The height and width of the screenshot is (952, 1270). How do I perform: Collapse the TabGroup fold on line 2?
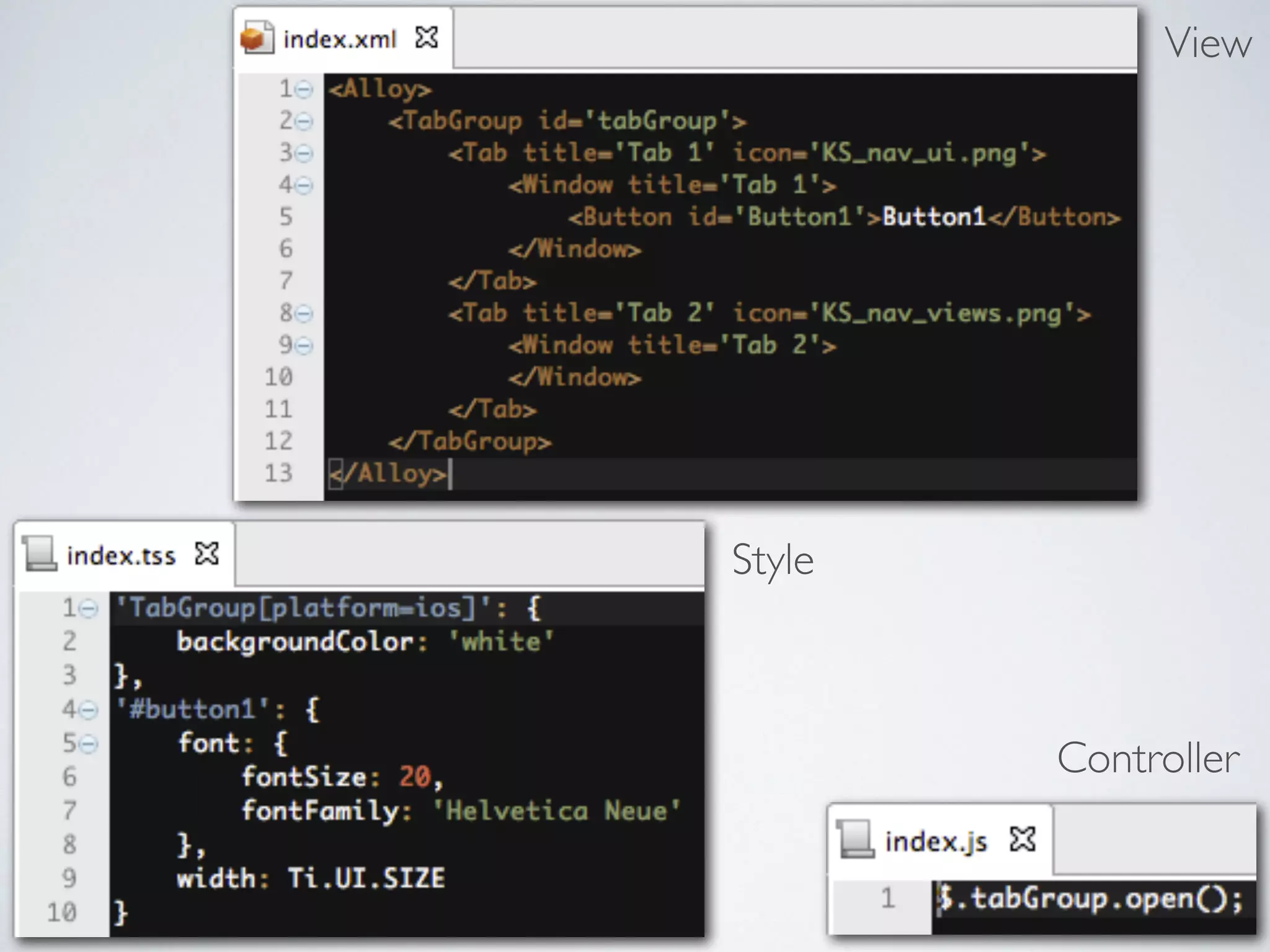click(304, 121)
